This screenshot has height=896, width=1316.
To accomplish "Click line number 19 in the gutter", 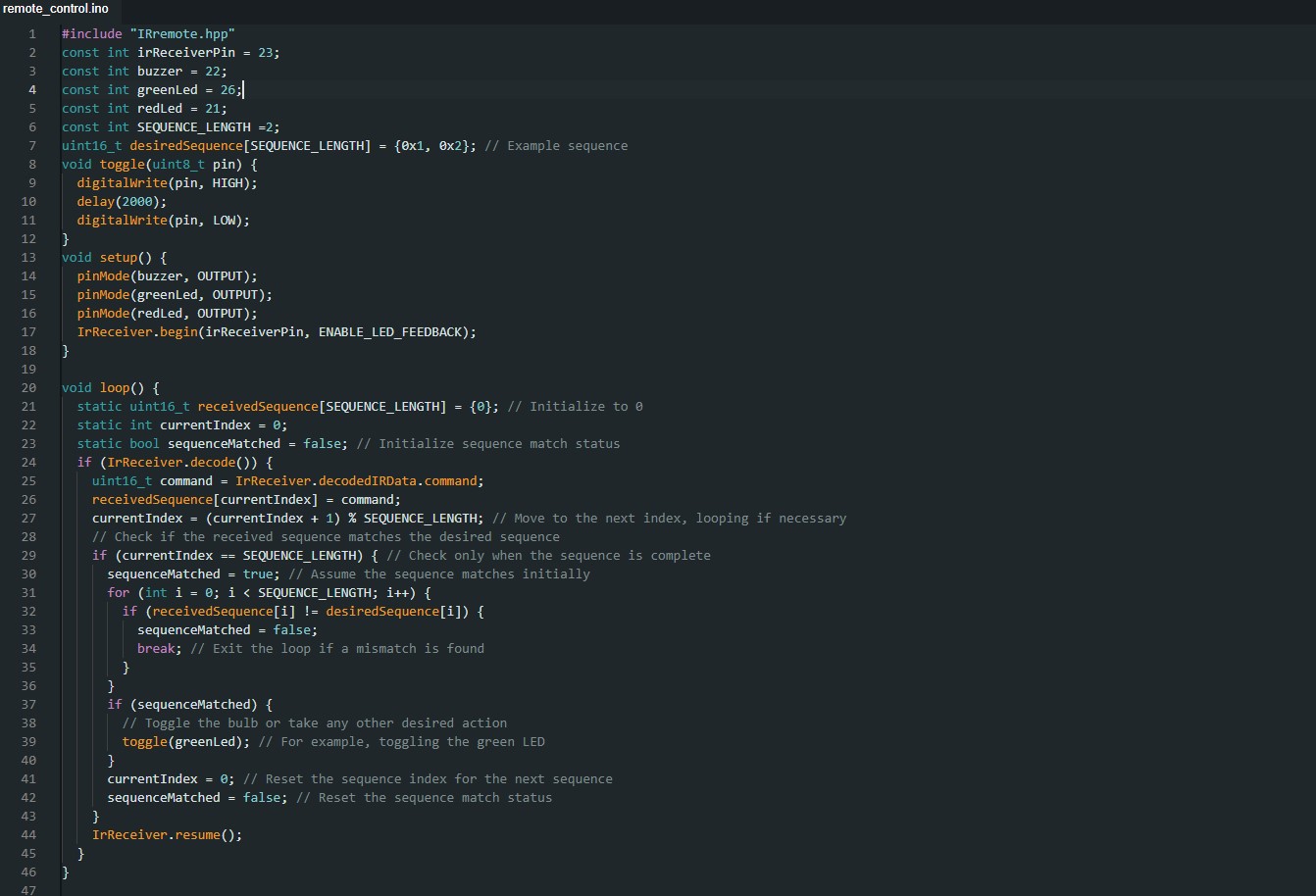I will tap(28, 369).
